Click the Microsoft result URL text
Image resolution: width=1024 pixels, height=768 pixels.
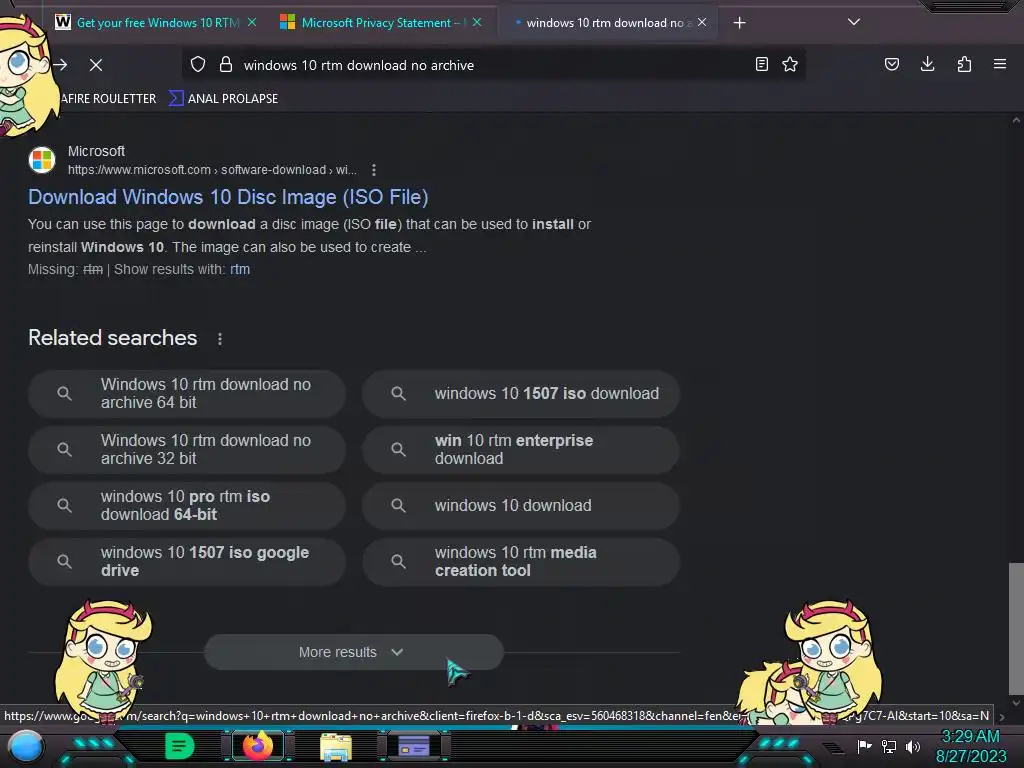[212, 170]
